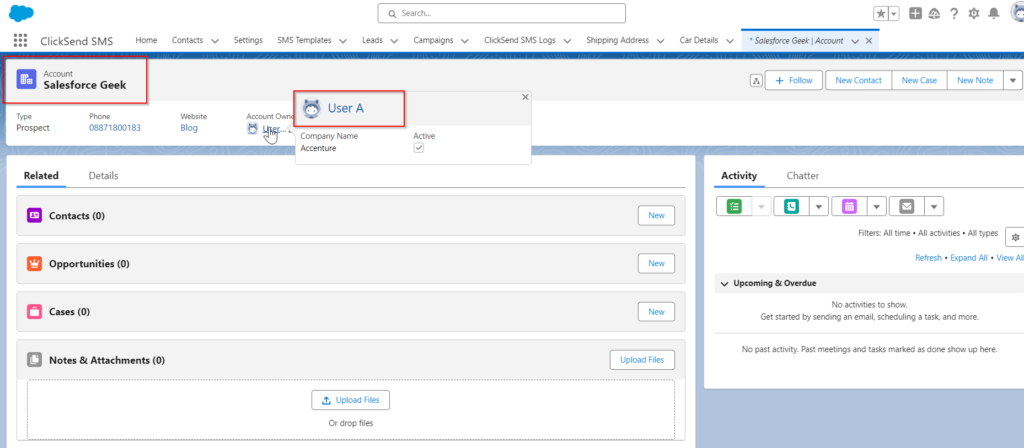This screenshot has height=448, width=1024.
Task: Open the SMS Templates nav dropdown chevron
Action: 343,40
